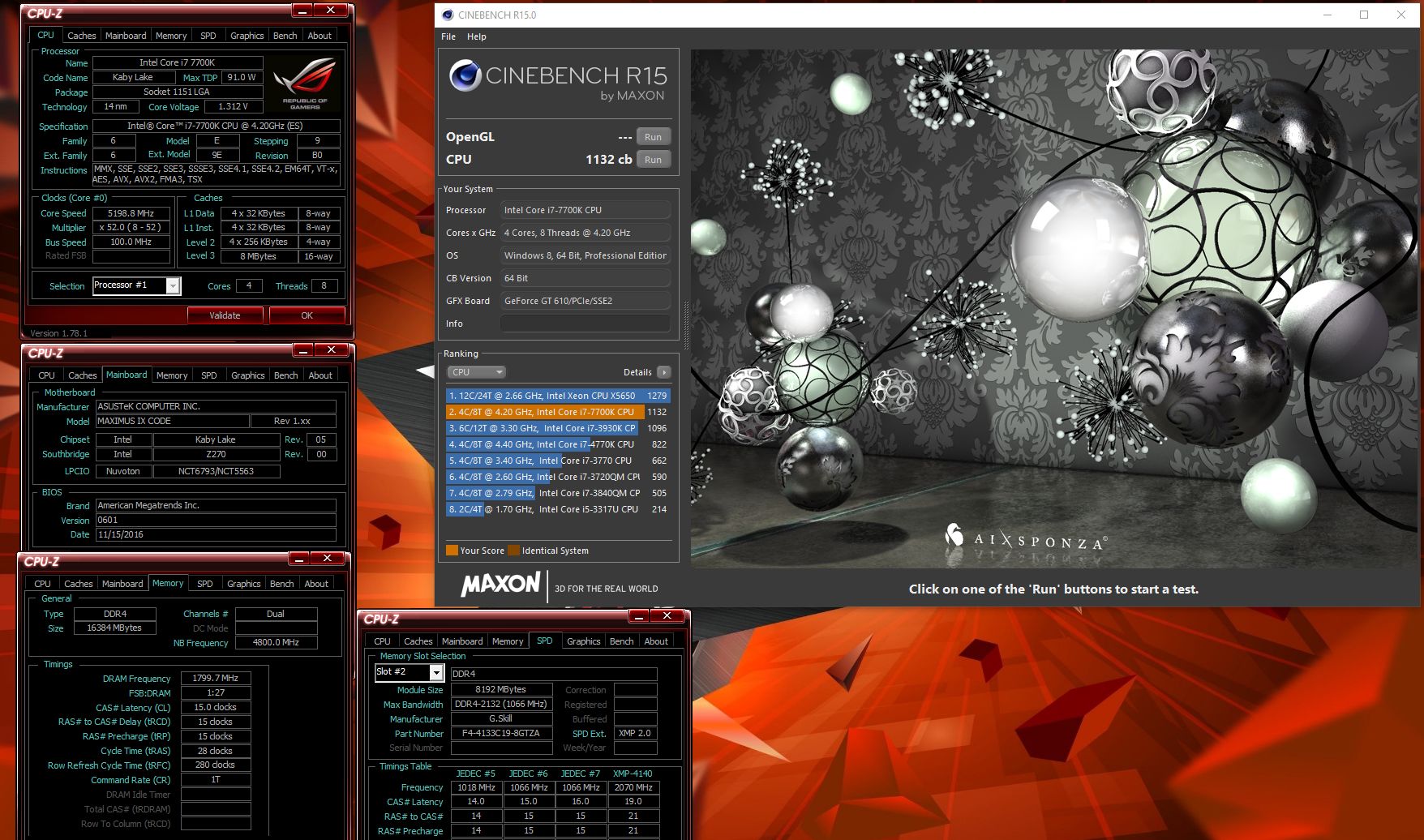Click the Core Voltage value 1.312 V
Image resolution: width=1424 pixels, height=840 pixels.
coord(233,107)
